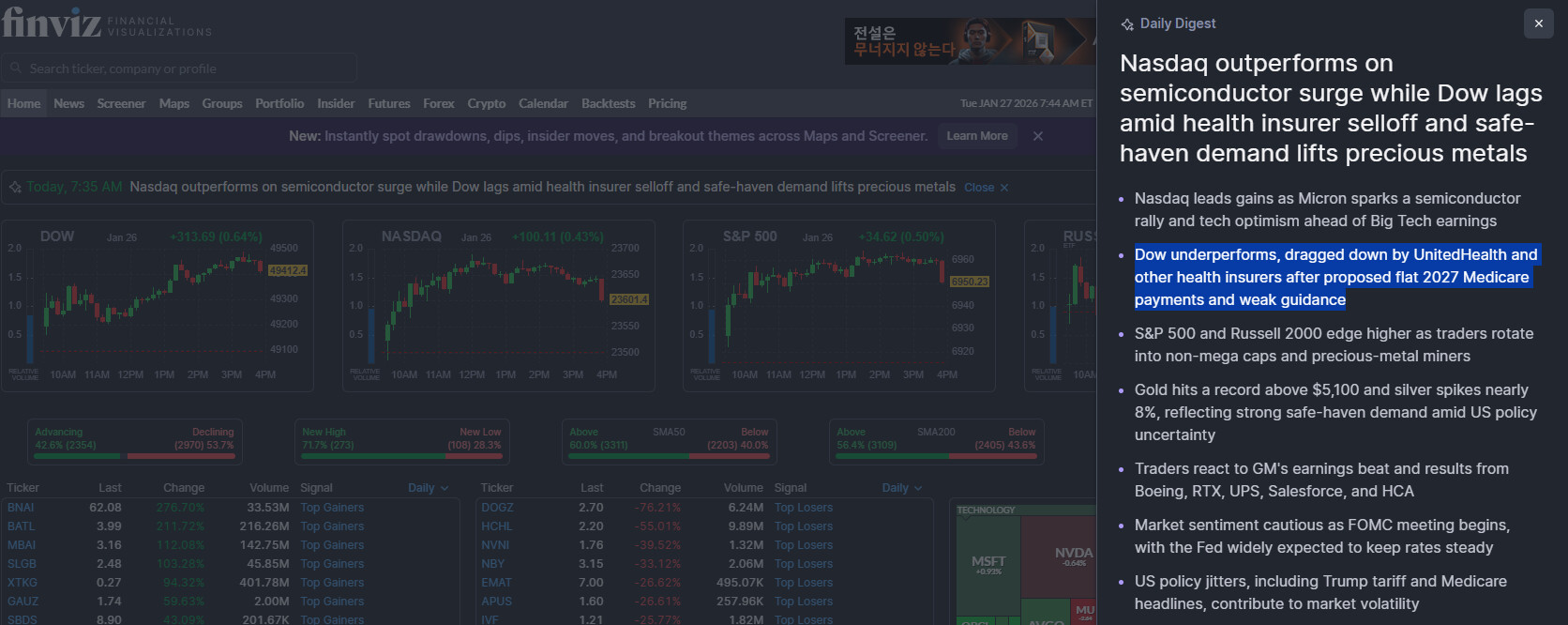
Task: Expand the Daily dropdown for gainers table
Action: coord(429,488)
